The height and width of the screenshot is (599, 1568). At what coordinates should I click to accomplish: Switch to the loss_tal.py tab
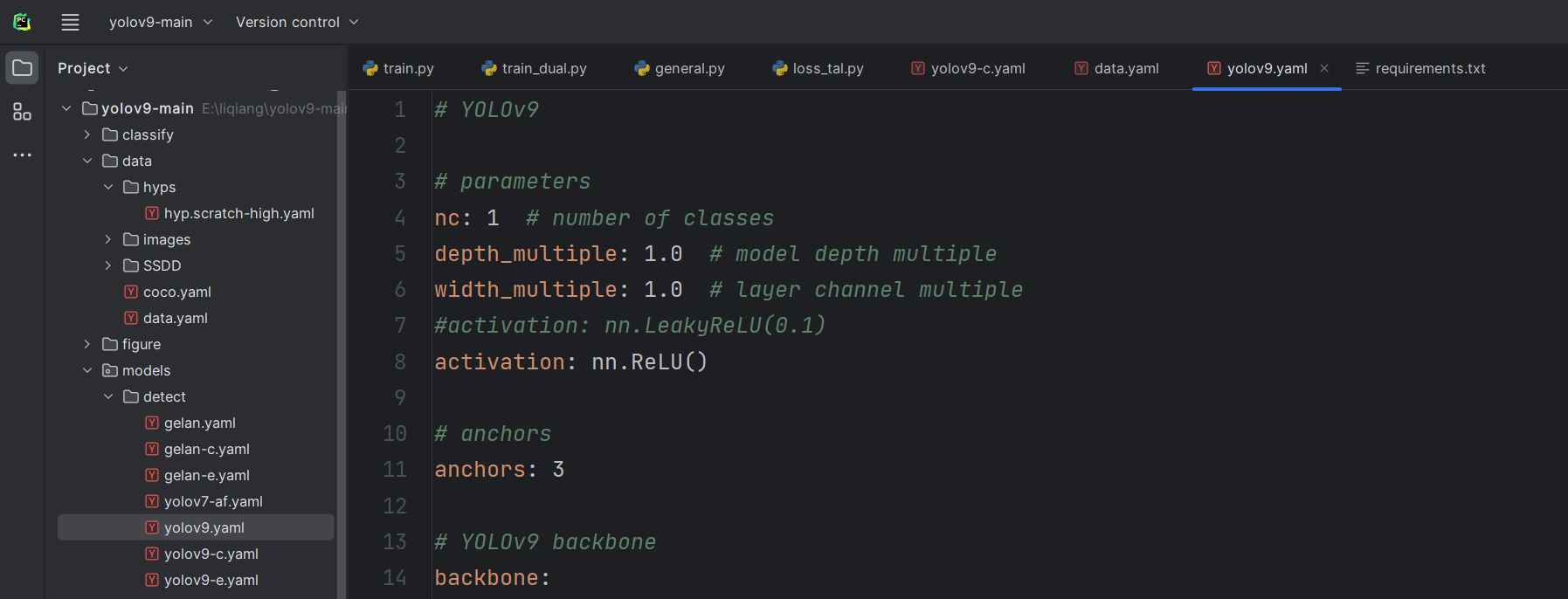[x=819, y=68]
